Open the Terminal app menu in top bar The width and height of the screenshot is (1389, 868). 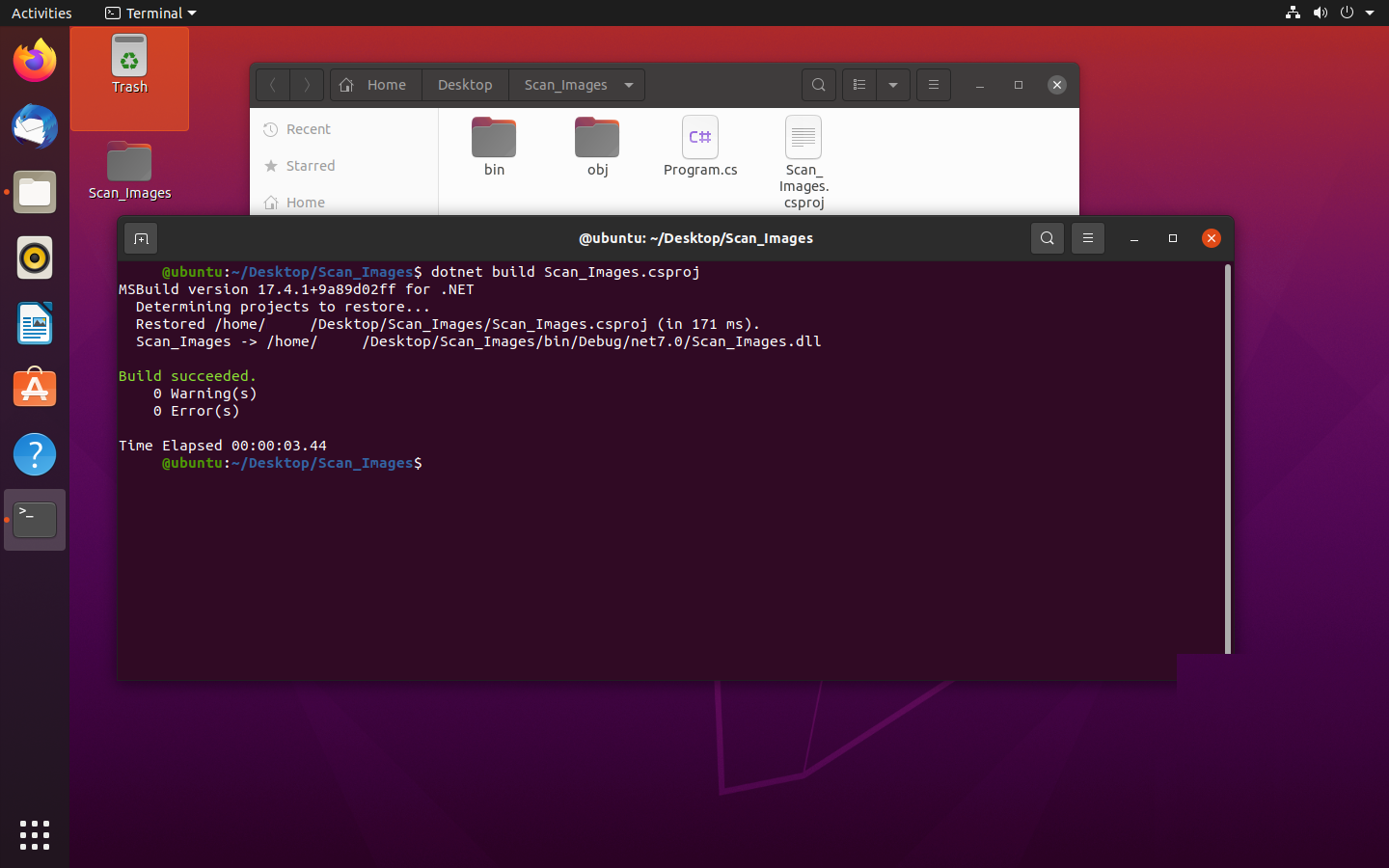[150, 13]
